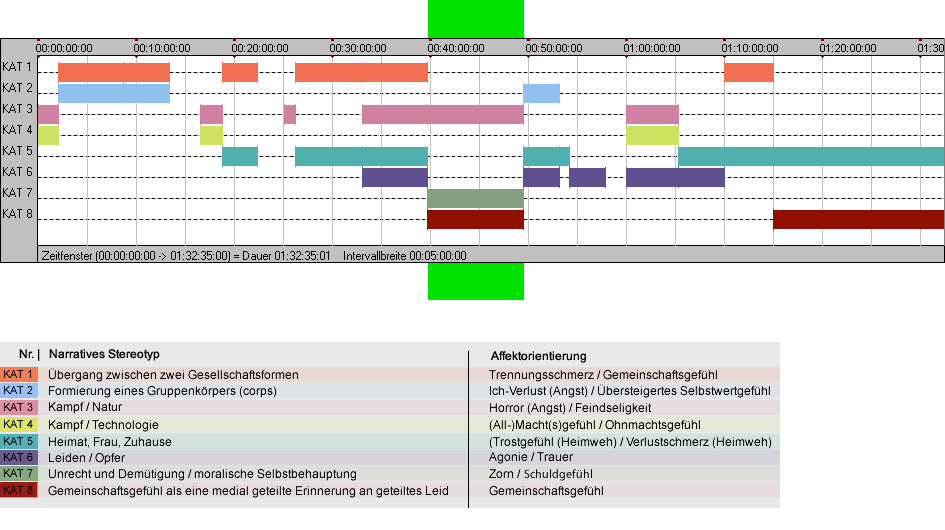
Task: Select the pink KAT 3 bar at 01:00:00:00
Action: [x=652, y=115]
